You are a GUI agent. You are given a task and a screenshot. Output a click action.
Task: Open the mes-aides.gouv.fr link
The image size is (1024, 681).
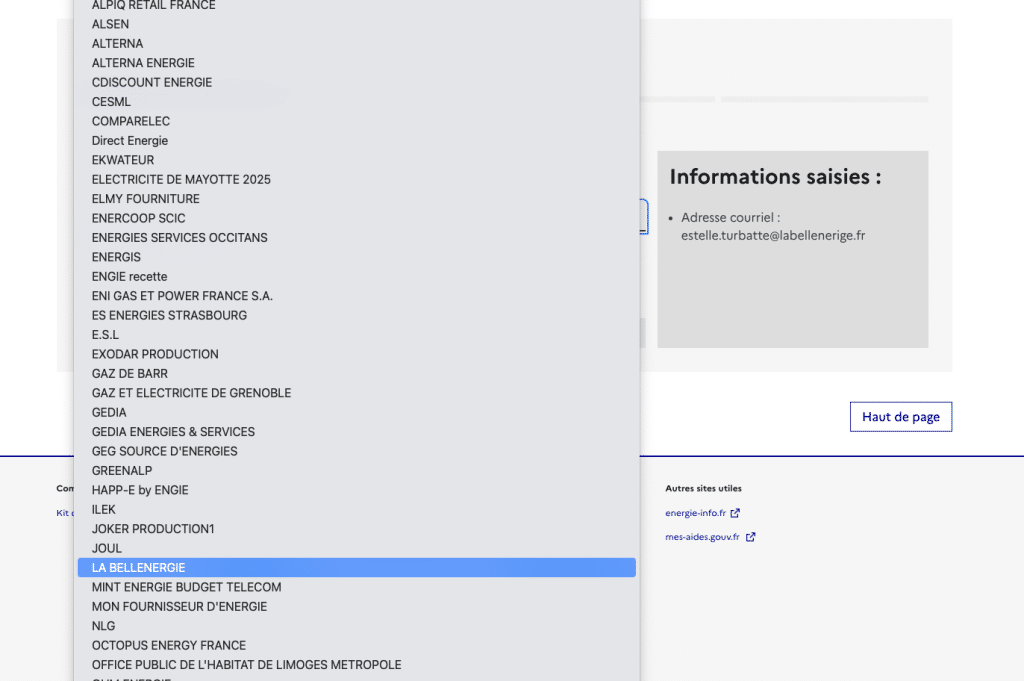pyautogui.click(x=702, y=537)
